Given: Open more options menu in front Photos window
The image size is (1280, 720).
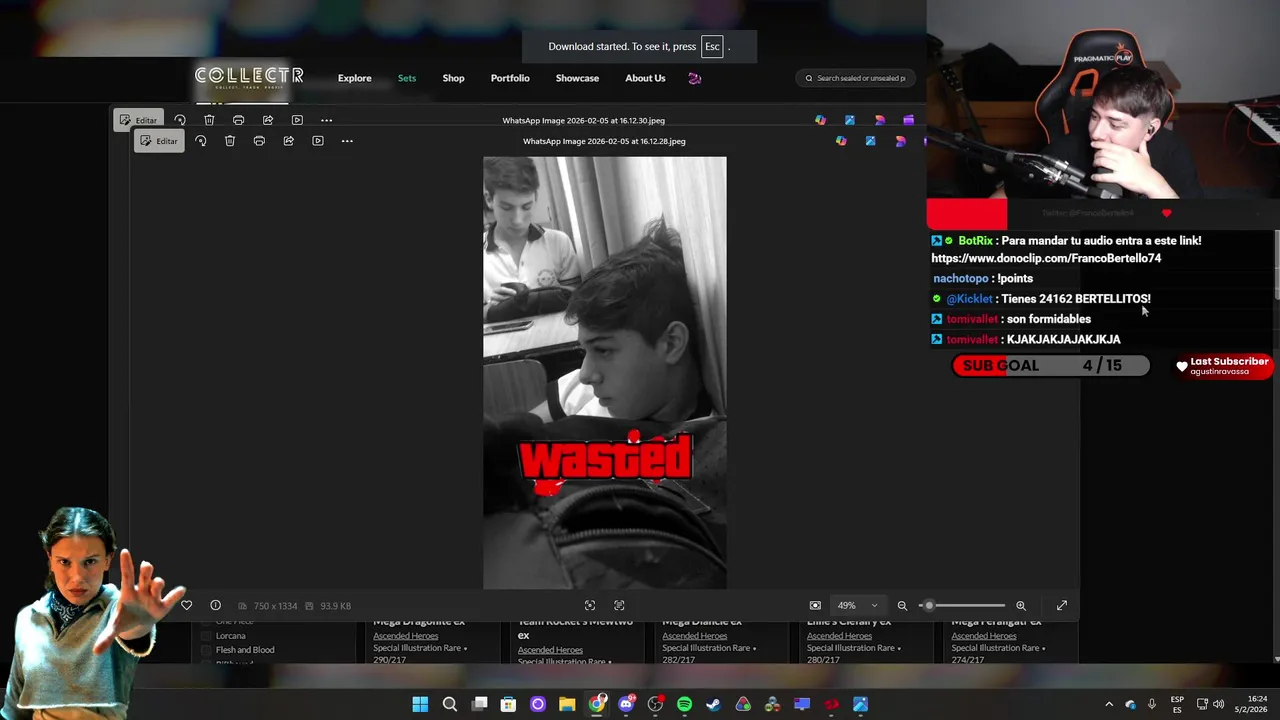Looking at the screenshot, I should click(347, 141).
